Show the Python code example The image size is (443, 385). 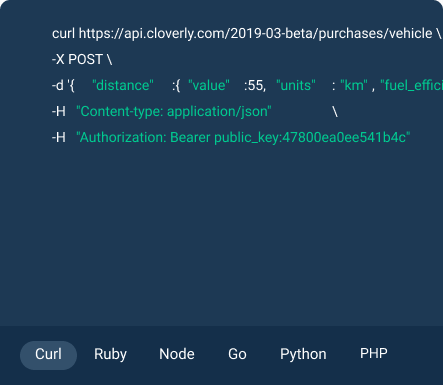tap(303, 355)
